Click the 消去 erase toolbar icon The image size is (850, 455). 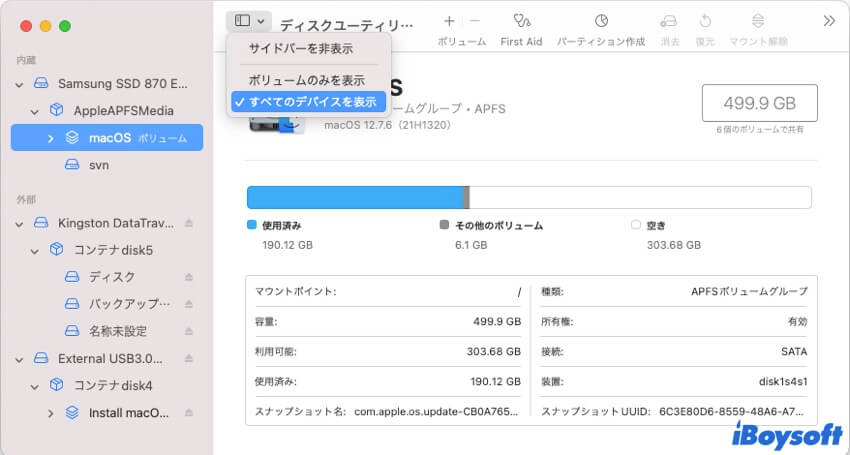669,21
